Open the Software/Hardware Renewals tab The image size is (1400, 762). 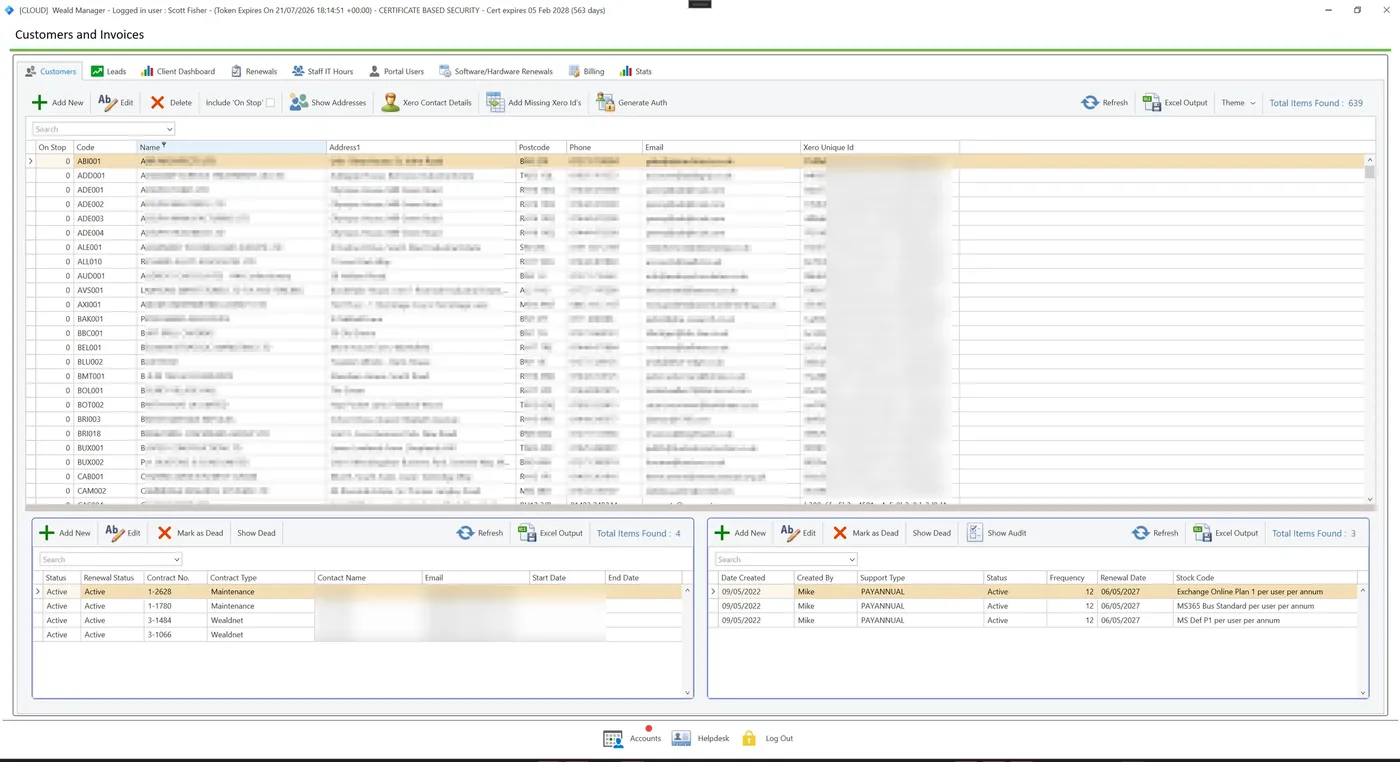(496, 71)
